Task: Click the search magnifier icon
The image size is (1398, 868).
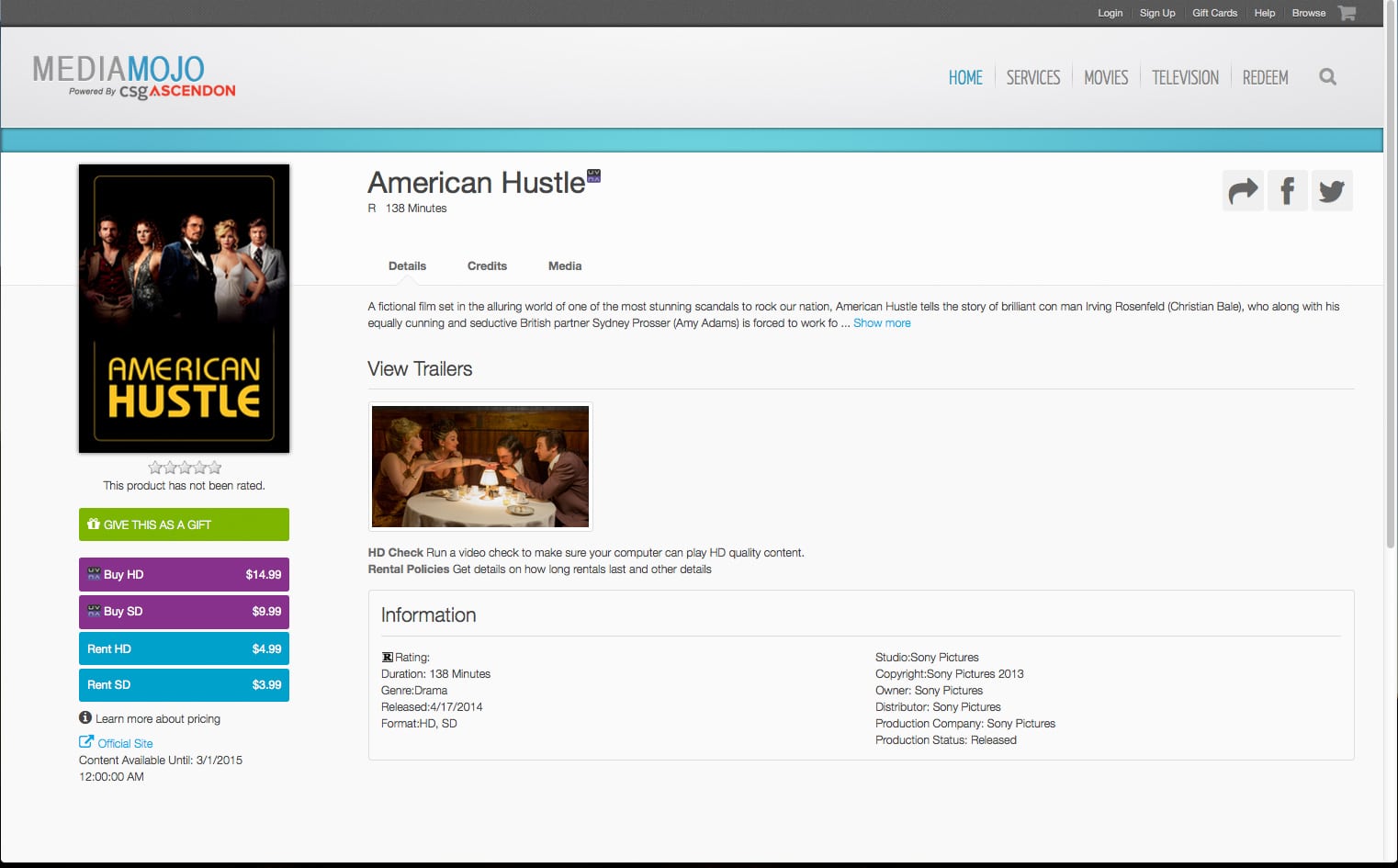Action: pos(1327,77)
